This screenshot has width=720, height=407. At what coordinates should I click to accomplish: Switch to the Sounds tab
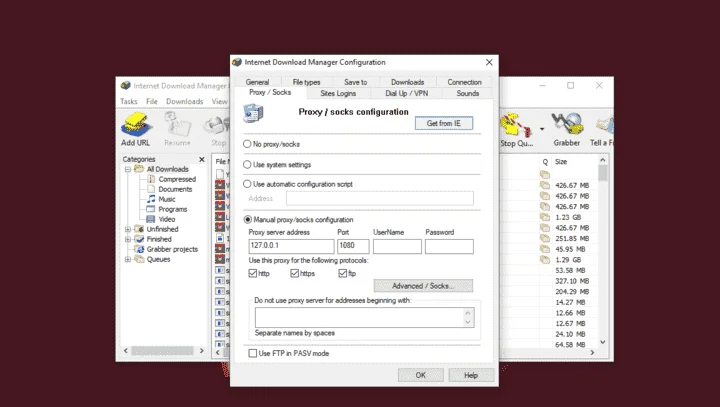click(467, 93)
